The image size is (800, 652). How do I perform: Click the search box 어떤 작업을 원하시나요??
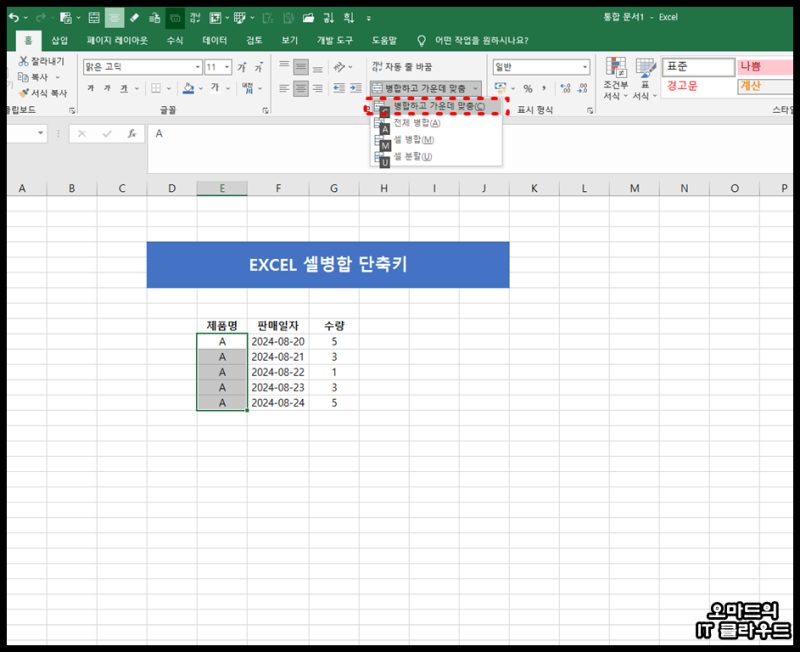481,40
